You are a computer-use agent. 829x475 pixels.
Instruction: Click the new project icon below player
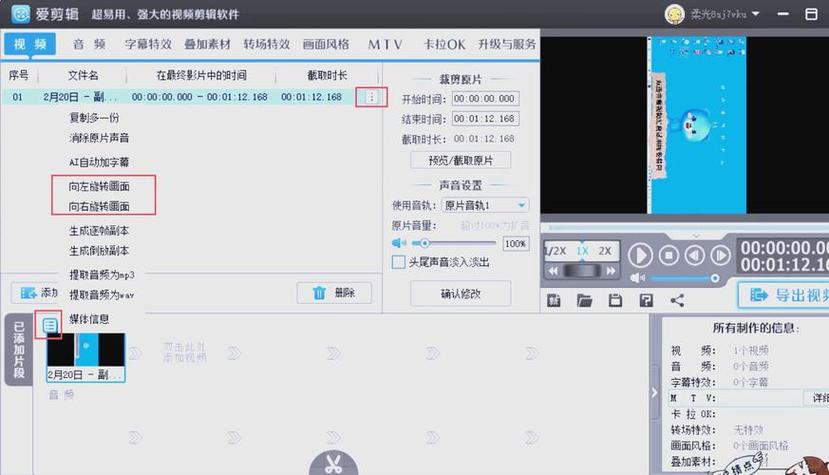pyautogui.click(x=554, y=300)
